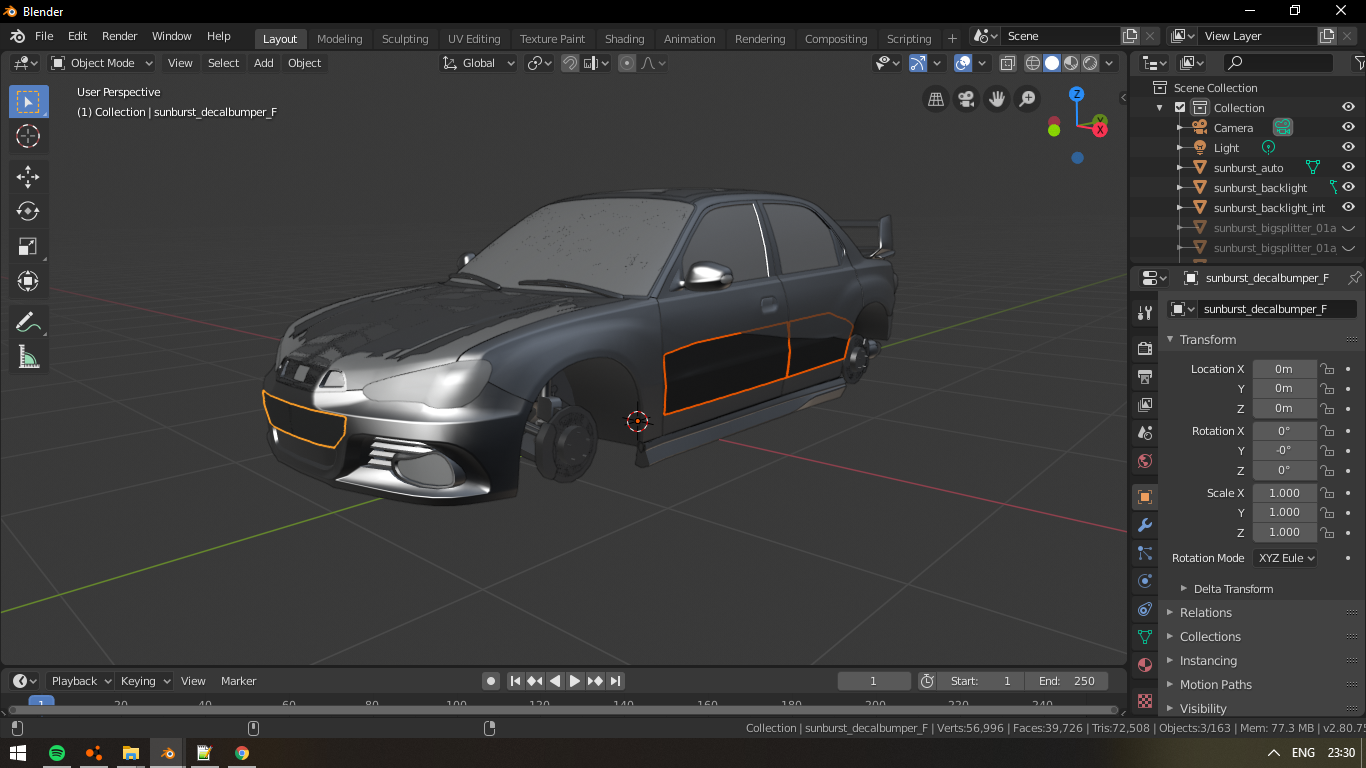Choose the Annotate pencil tool

[x=28, y=322]
